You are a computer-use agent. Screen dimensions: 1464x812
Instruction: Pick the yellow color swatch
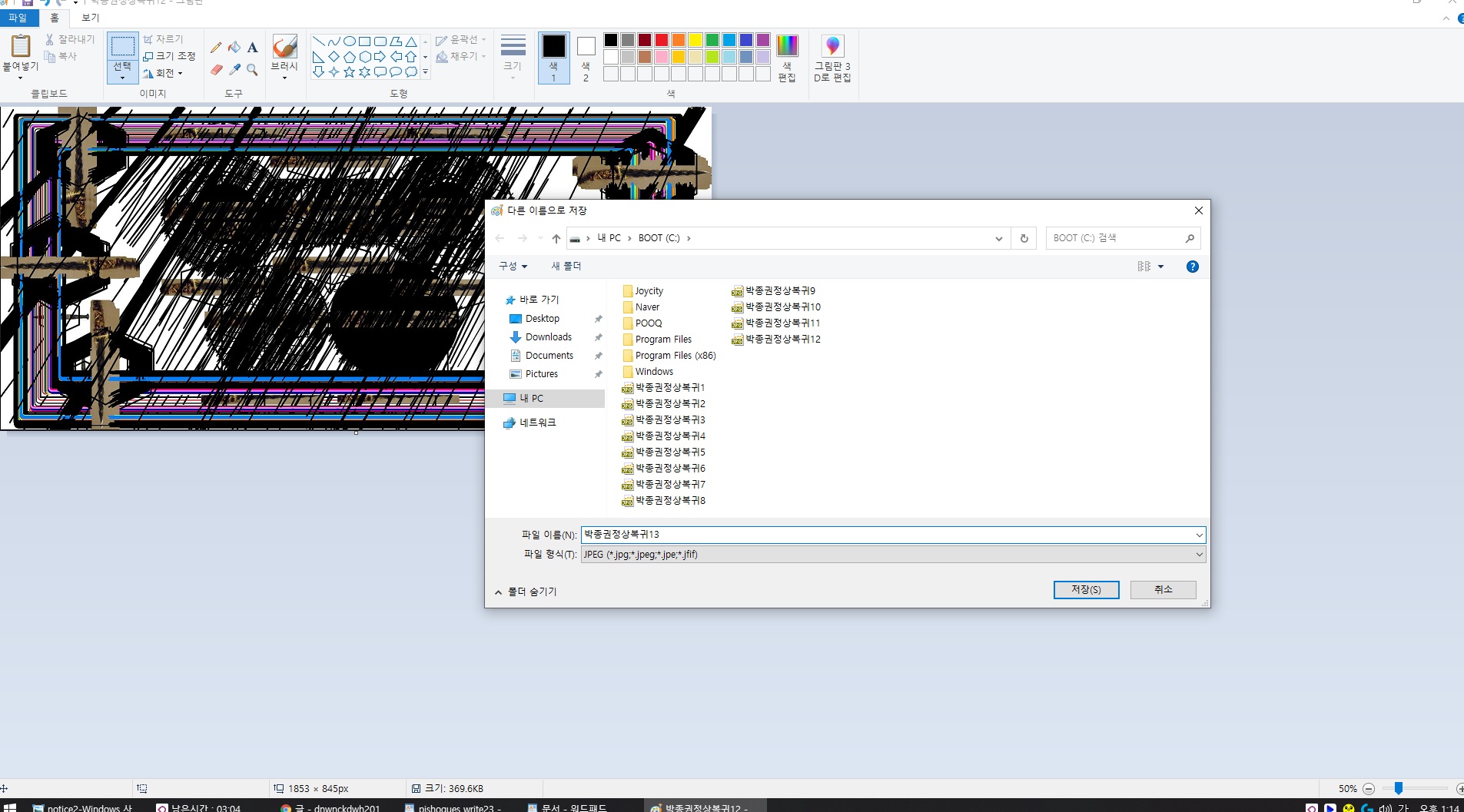point(695,40)
